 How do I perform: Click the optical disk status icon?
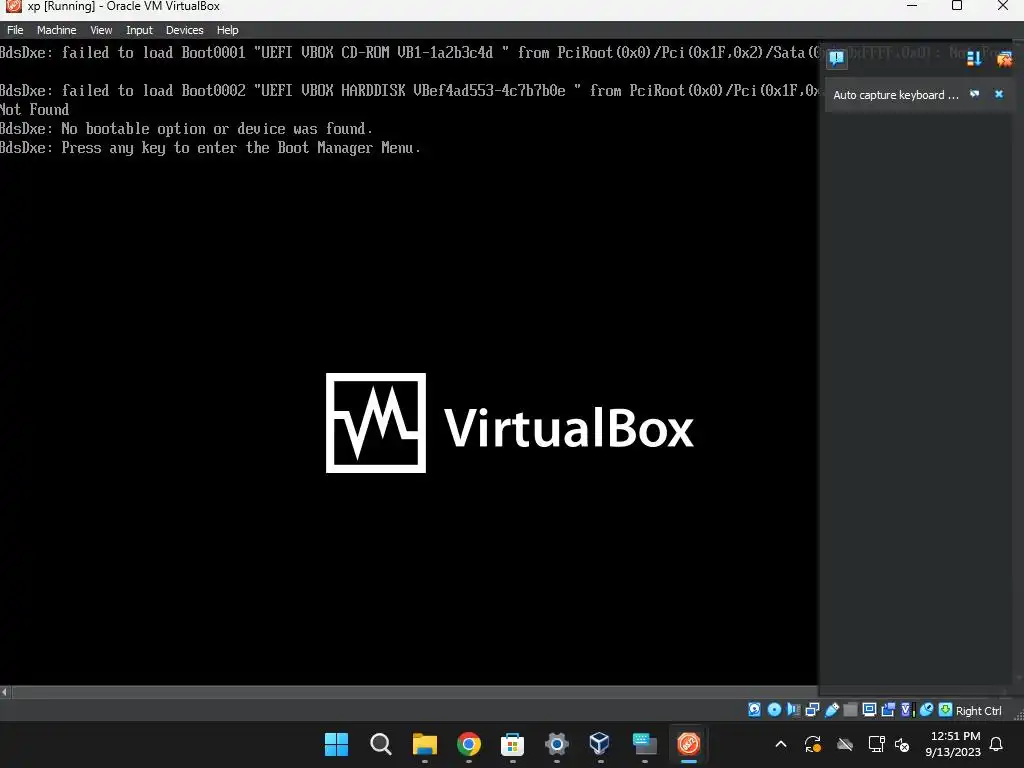coord(774,709)
